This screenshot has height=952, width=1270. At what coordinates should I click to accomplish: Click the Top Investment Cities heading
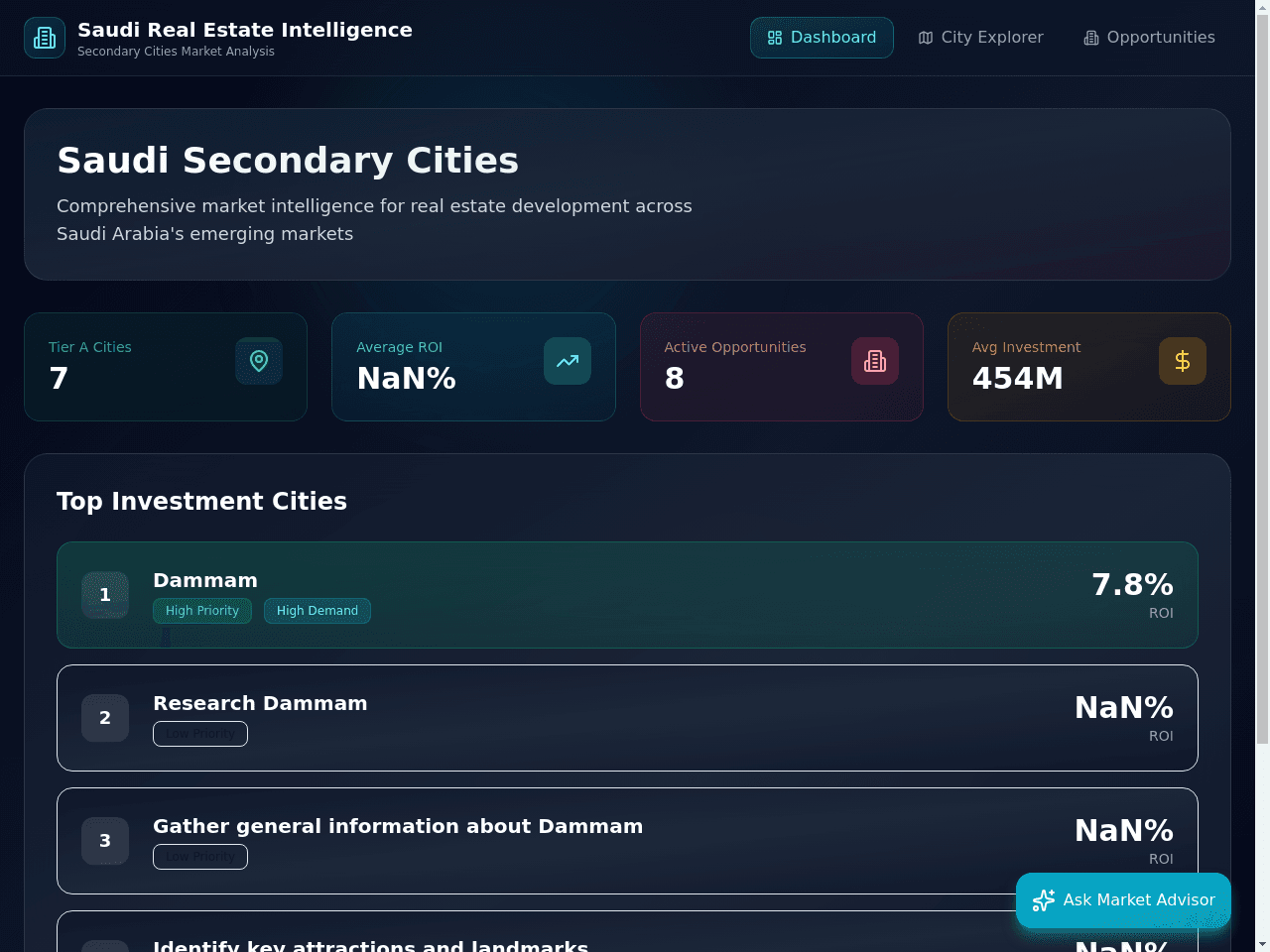click(x=201, y=501)
